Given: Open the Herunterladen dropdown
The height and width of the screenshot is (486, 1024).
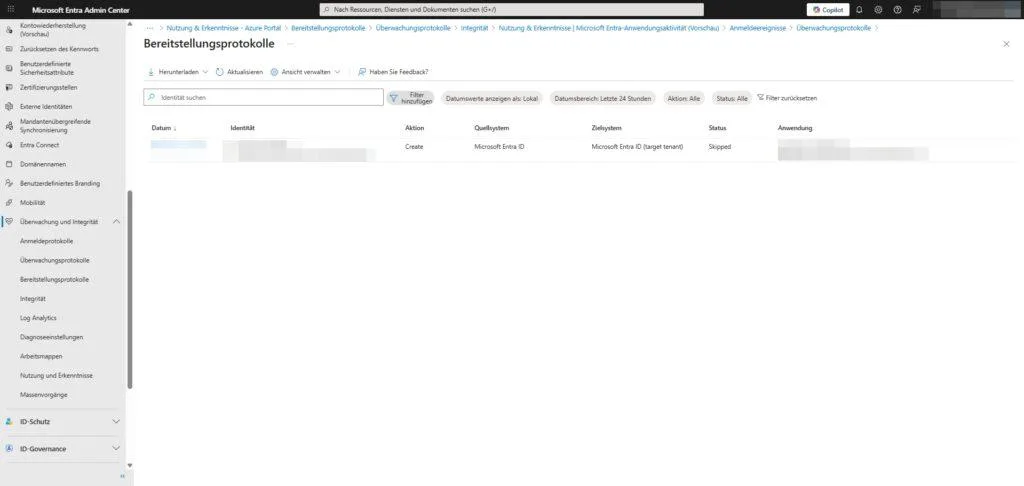Looking at the screenshot, I should coord(177,72).
